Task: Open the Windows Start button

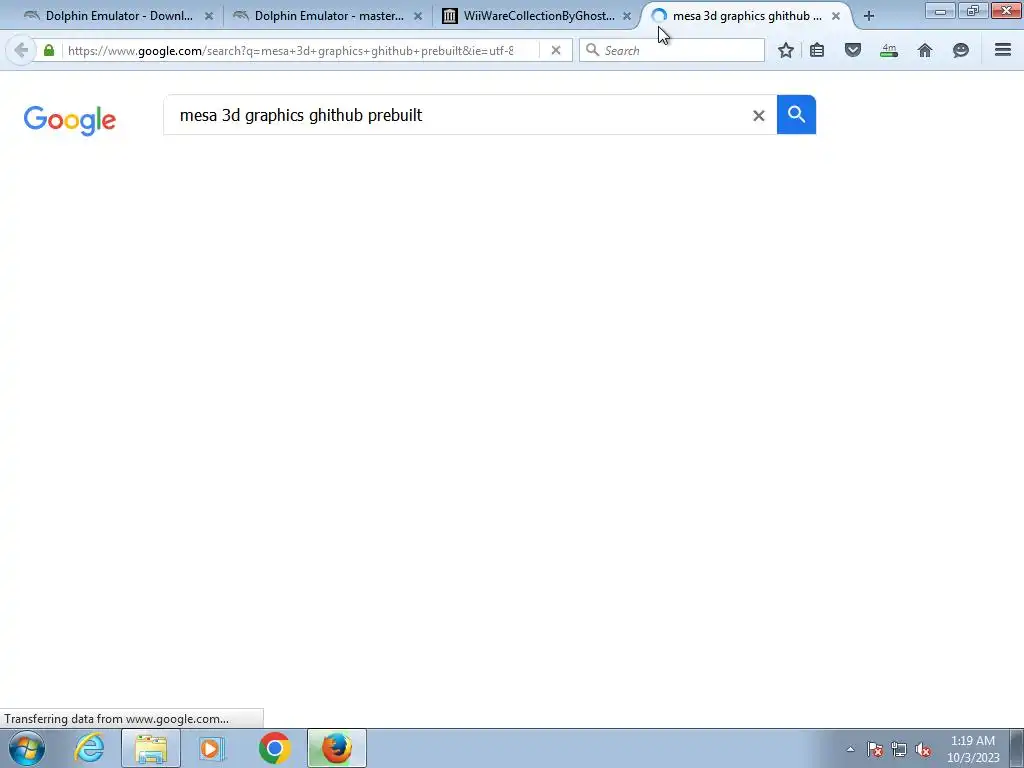Action: [x=27, y=748]
